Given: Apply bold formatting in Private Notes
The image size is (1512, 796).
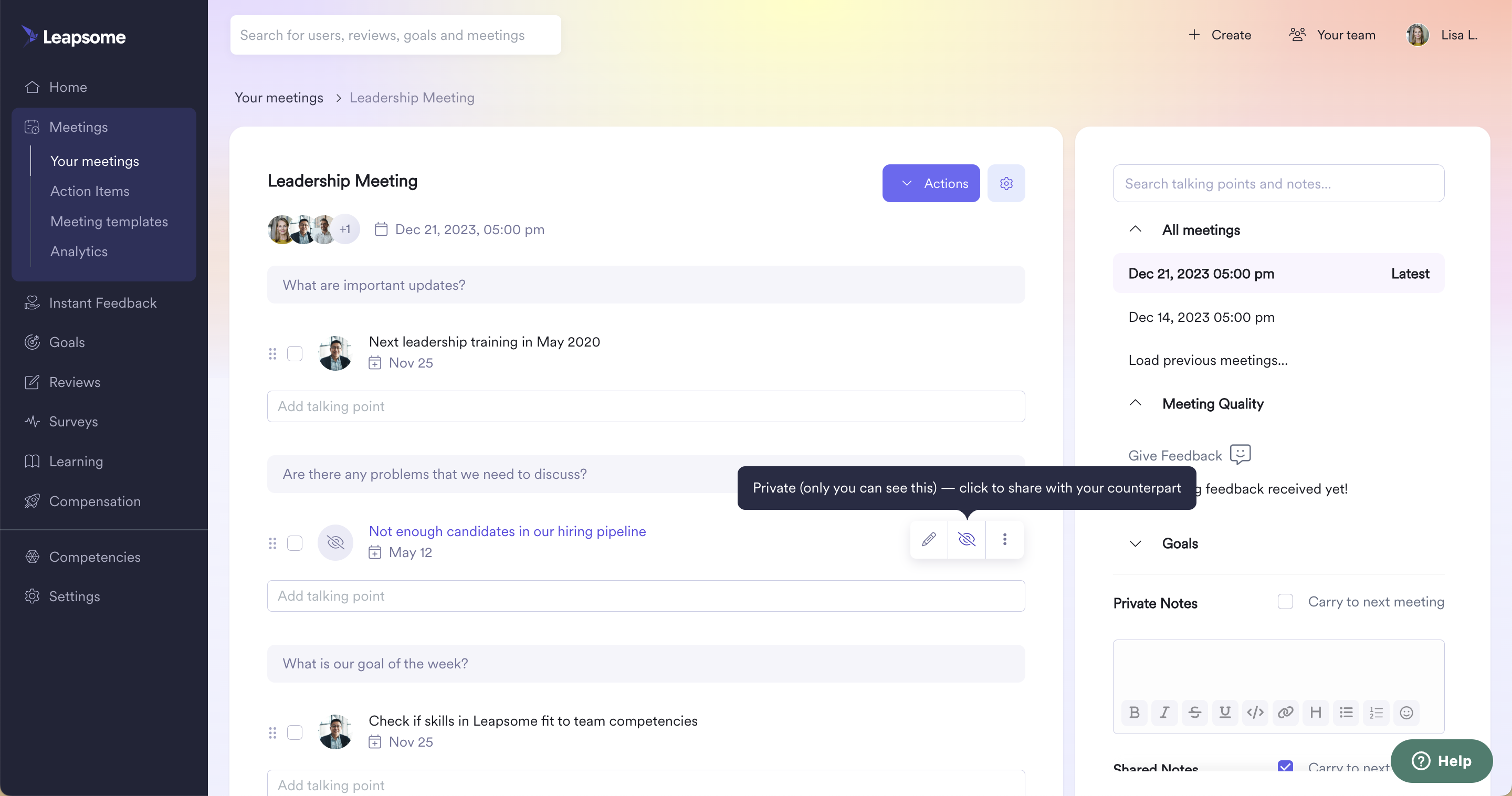Looking at the screenshot, I should (x=1134, y=712).
